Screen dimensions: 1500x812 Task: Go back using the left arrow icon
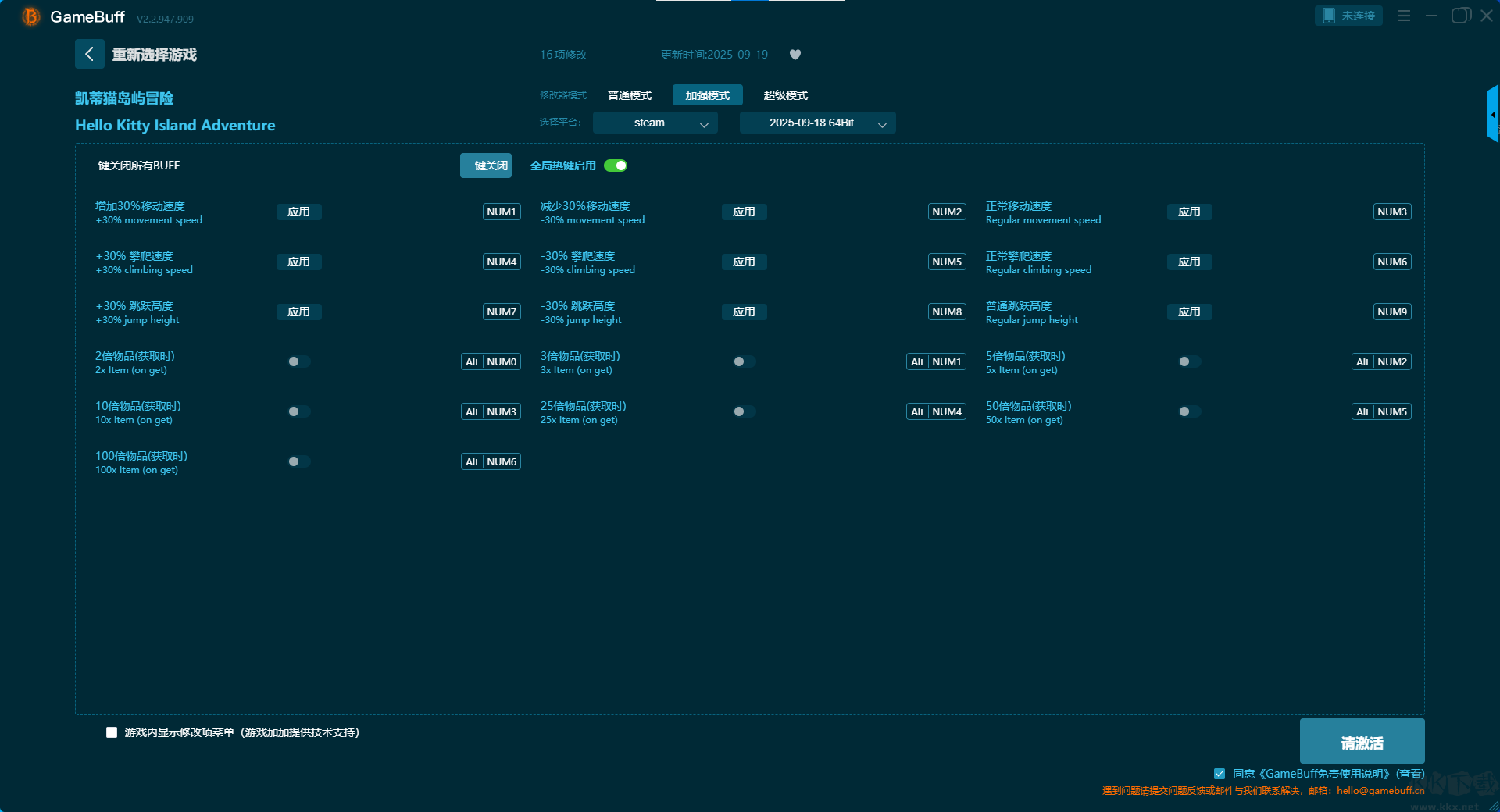pyautogui.click(x=90, y=54)
